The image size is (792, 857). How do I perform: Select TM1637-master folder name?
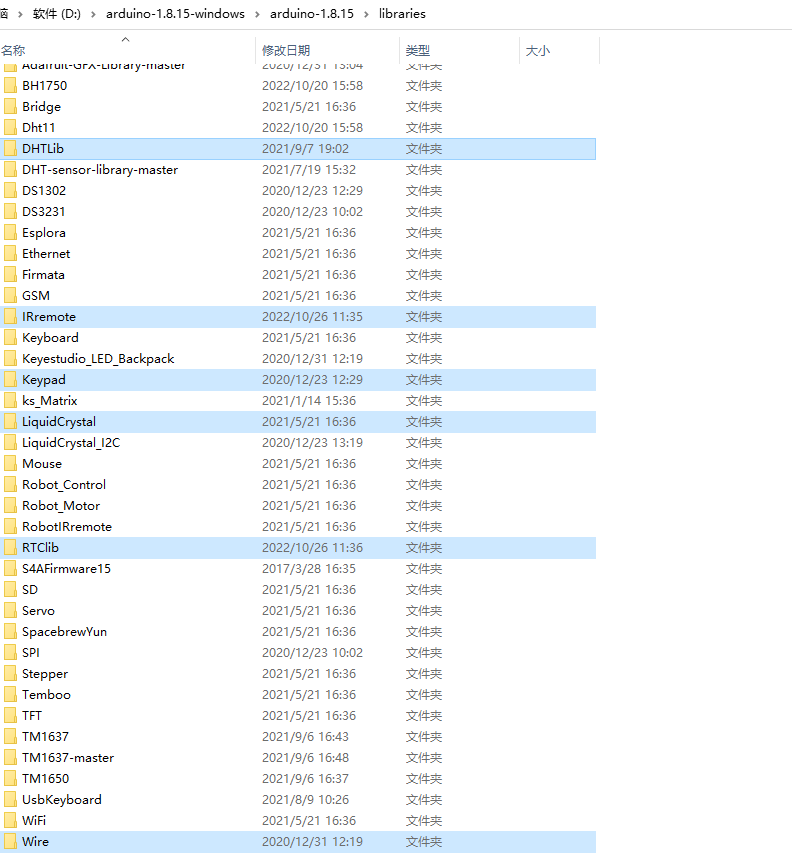[68, 758]
